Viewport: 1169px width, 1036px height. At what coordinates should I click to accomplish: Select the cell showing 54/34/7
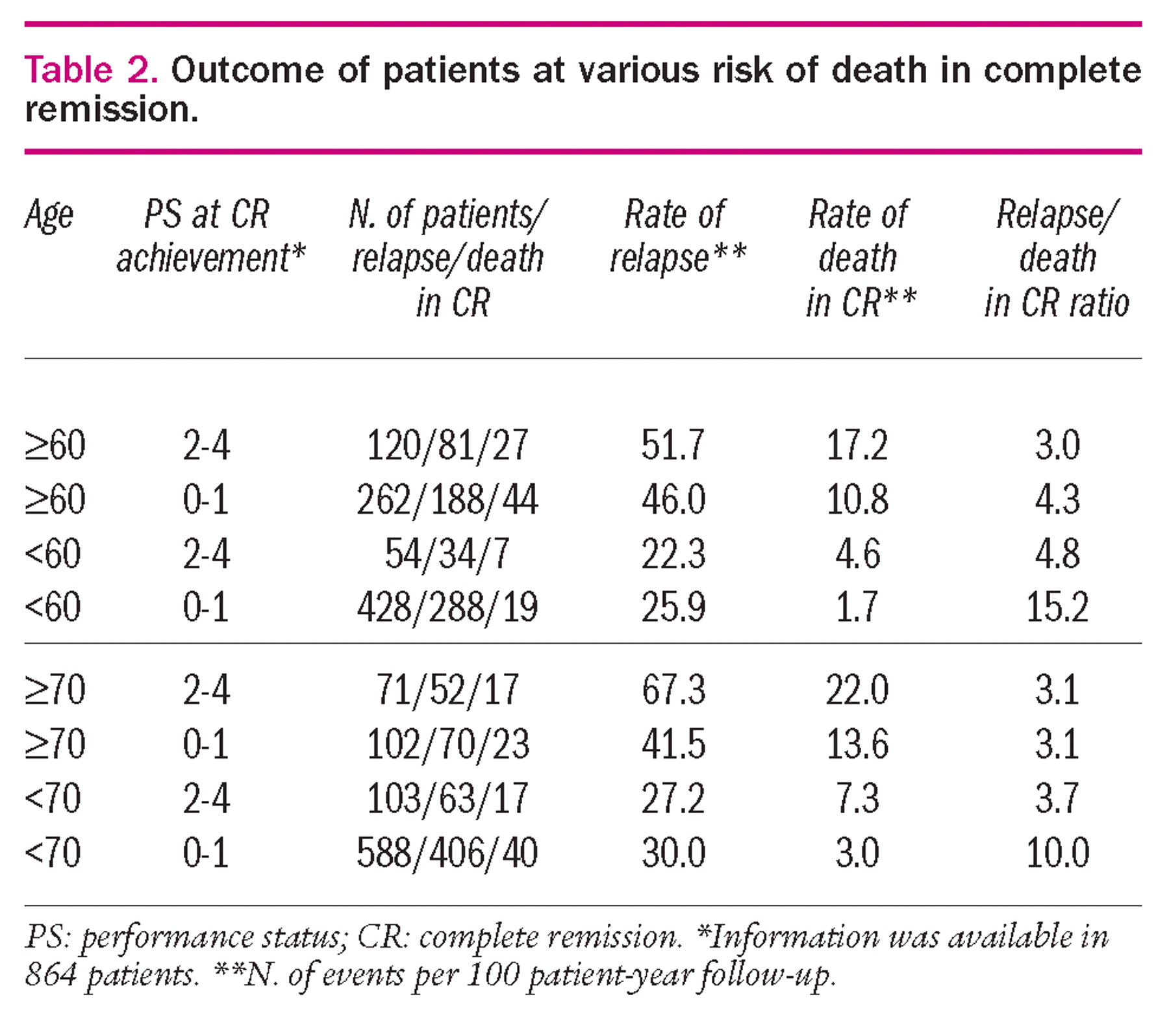point(447,554)
